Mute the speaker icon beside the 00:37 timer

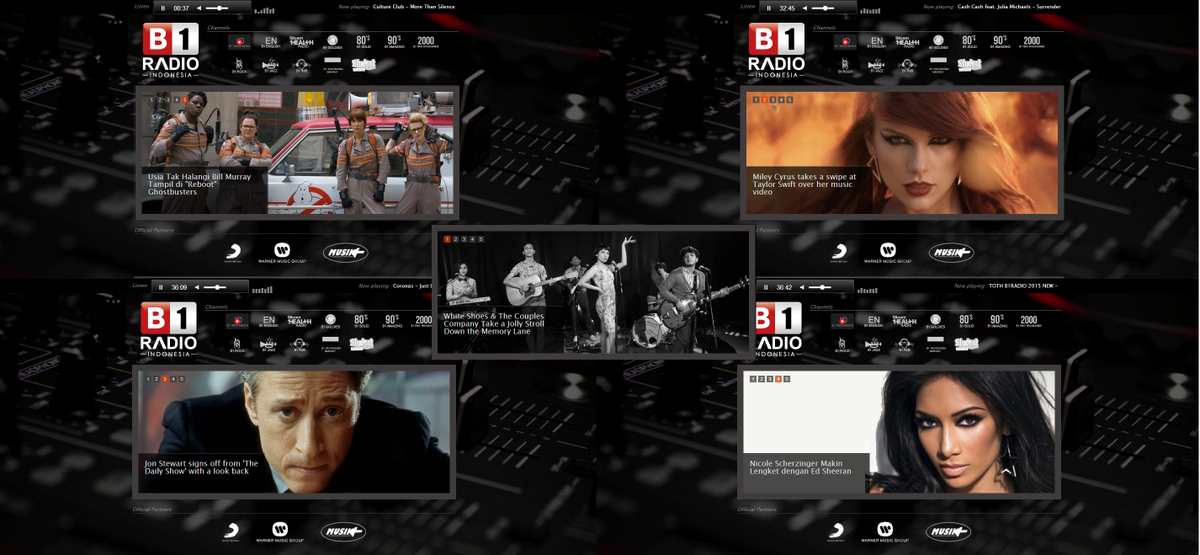[199, 7]
